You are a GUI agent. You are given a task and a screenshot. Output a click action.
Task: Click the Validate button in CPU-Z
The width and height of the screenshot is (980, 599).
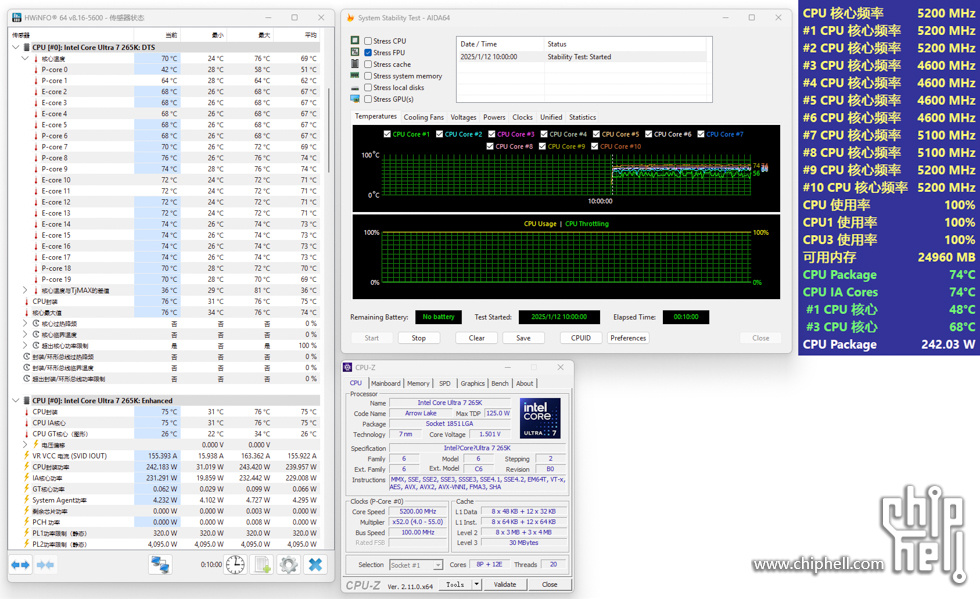tap(505, 584)
